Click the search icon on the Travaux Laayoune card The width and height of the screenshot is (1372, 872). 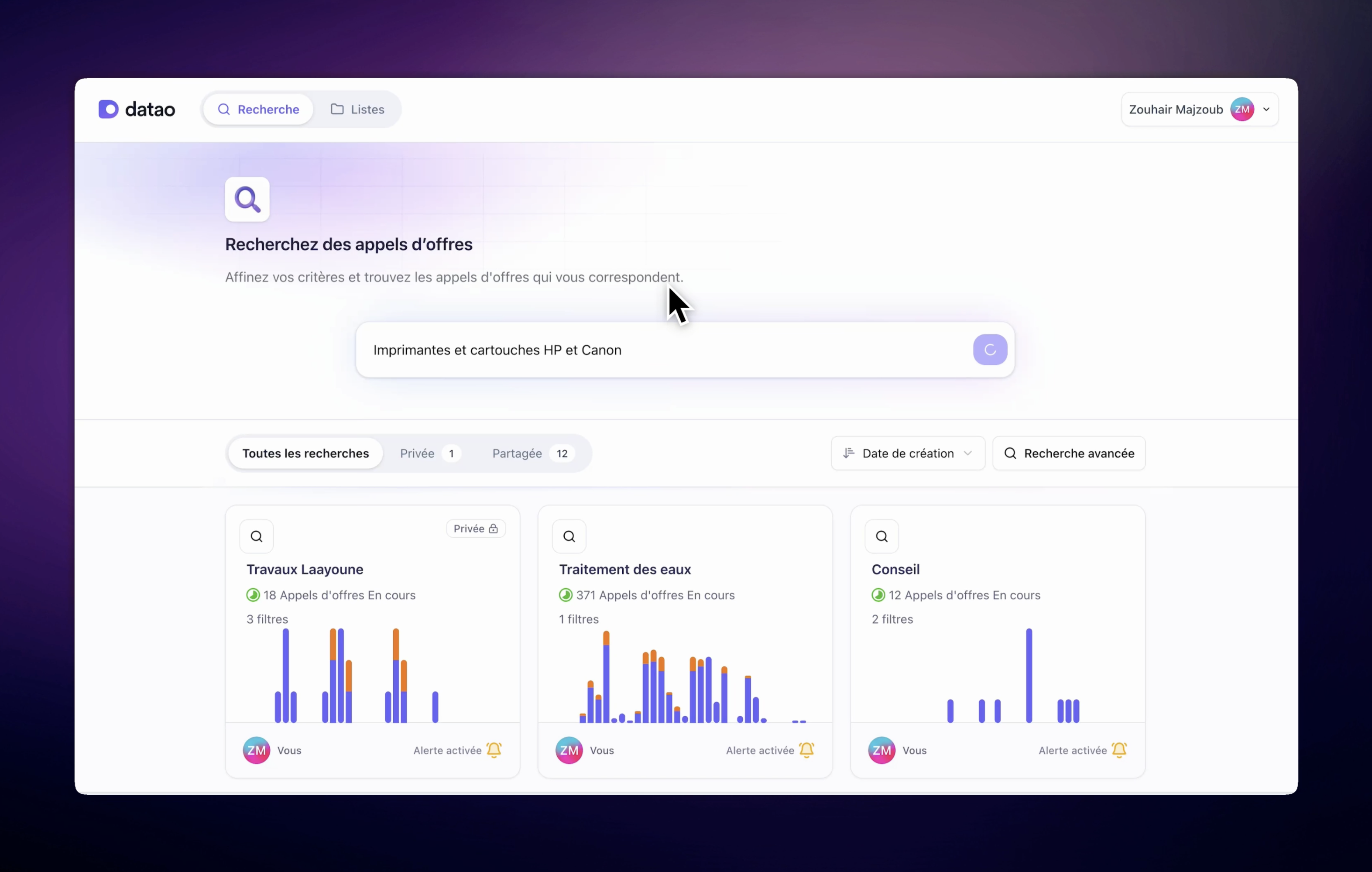256,536
